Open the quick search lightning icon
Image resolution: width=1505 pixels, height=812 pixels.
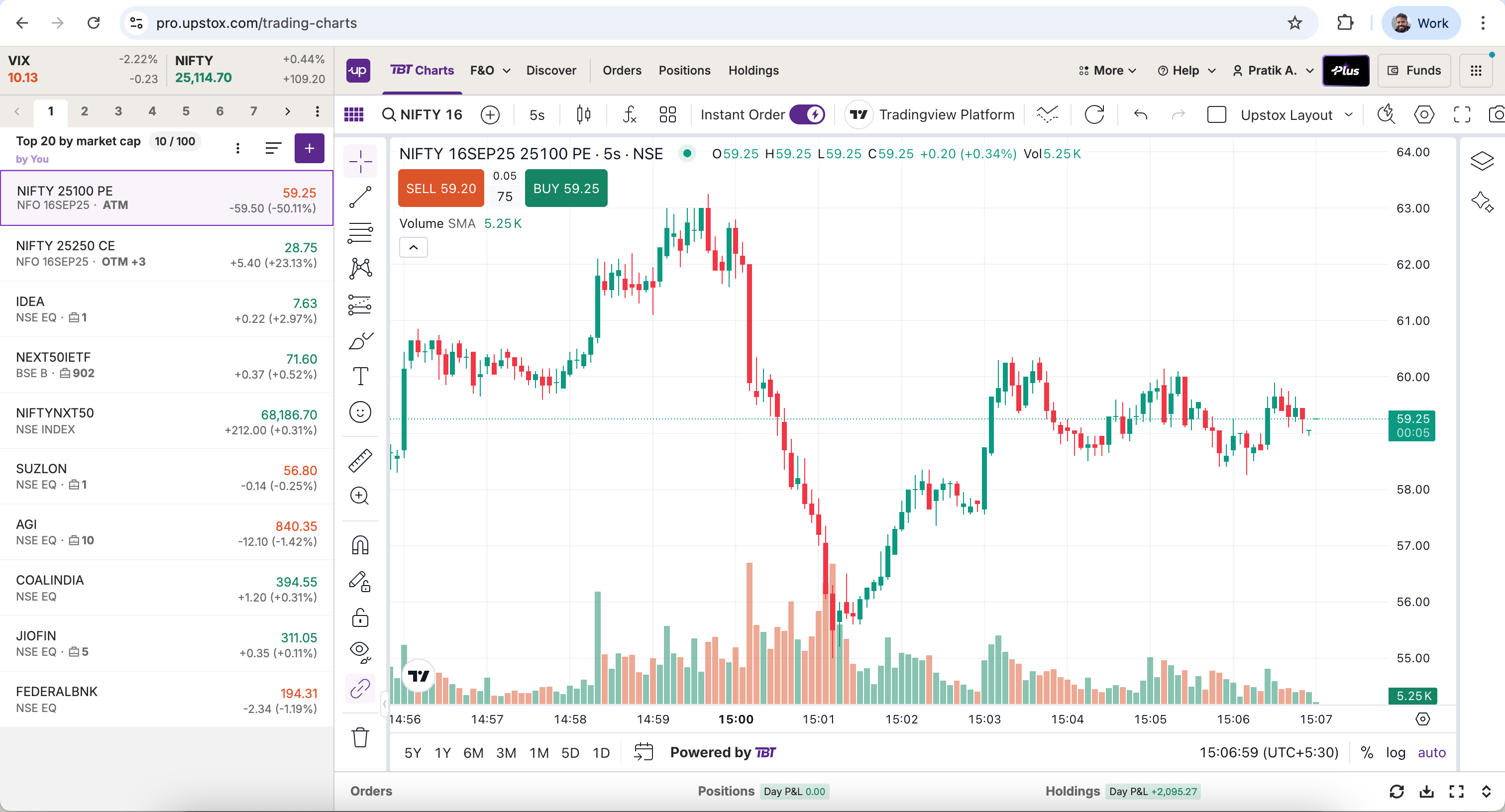pos(1385,114)
